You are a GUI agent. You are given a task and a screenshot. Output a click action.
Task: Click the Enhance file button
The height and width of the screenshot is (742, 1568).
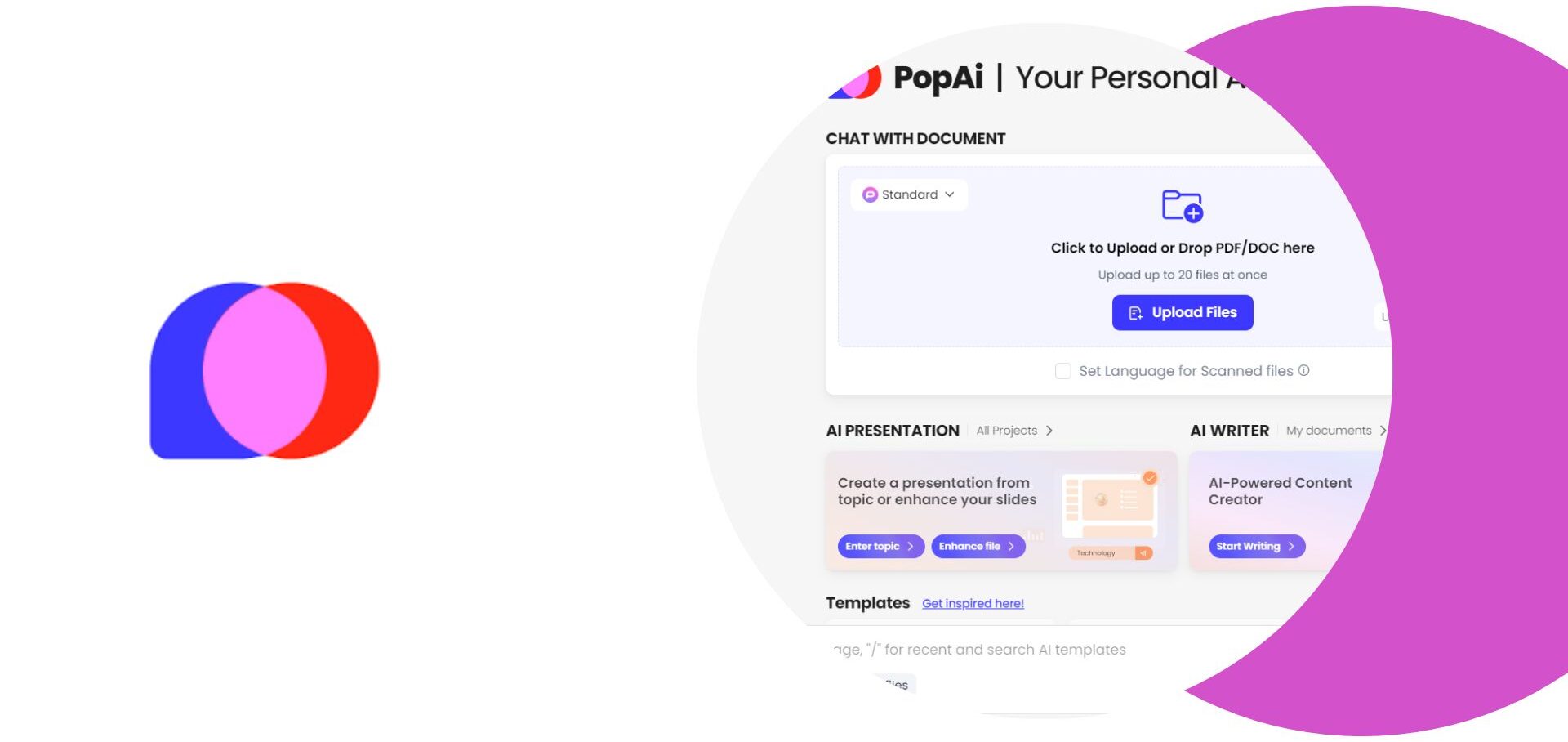[x=978, y=546]
